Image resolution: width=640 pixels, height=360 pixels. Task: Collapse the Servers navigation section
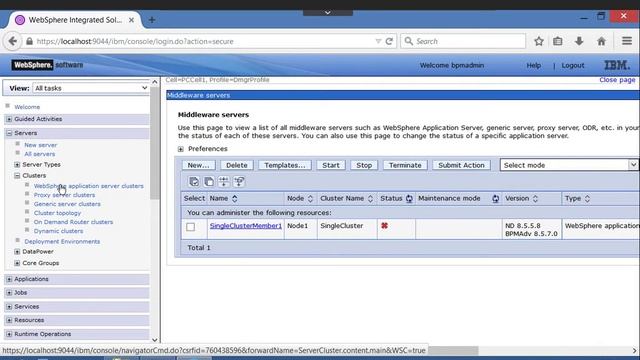pyautogui.click(x=9, y=133)
